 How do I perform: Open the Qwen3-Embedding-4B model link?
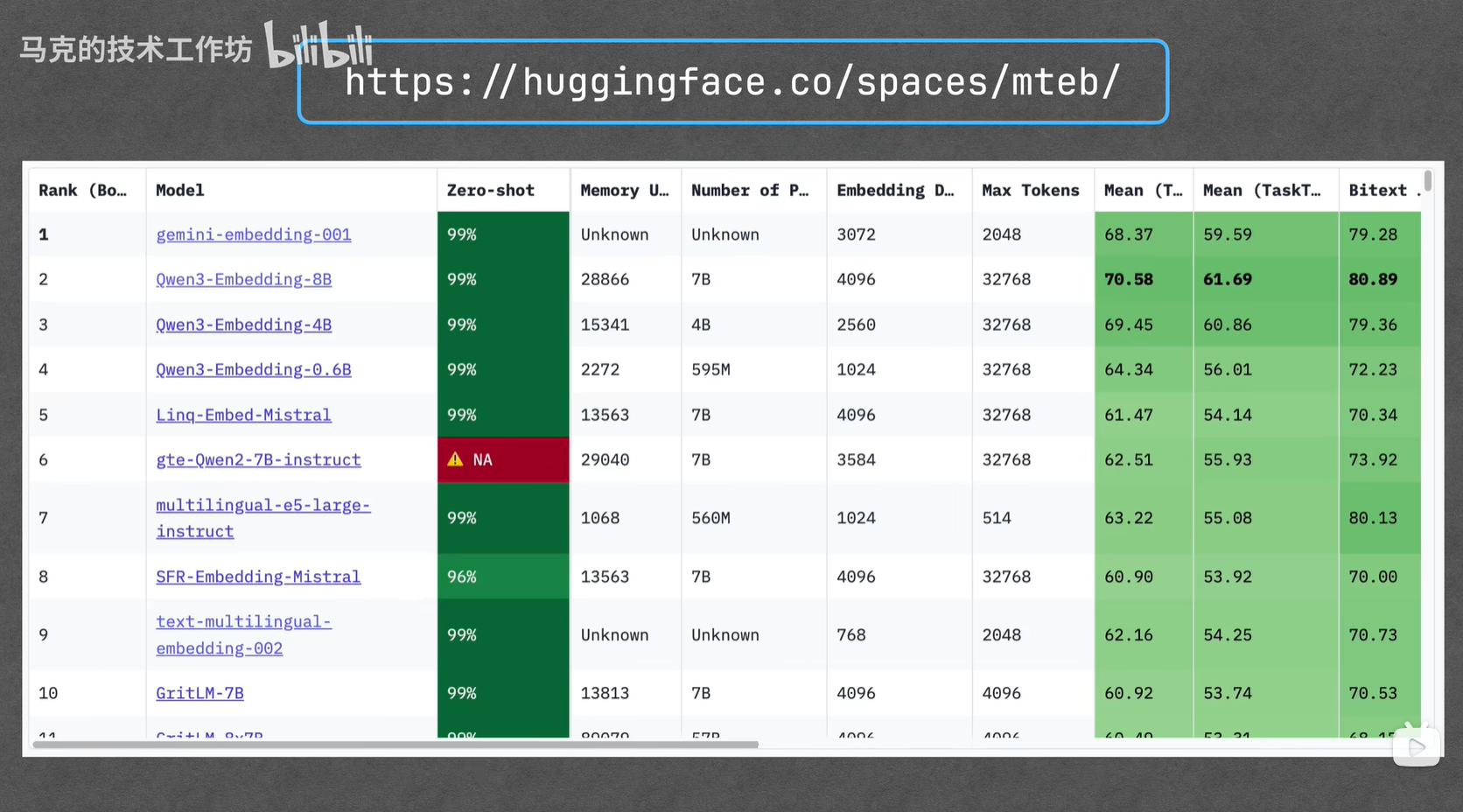click(x=244, y=325)
